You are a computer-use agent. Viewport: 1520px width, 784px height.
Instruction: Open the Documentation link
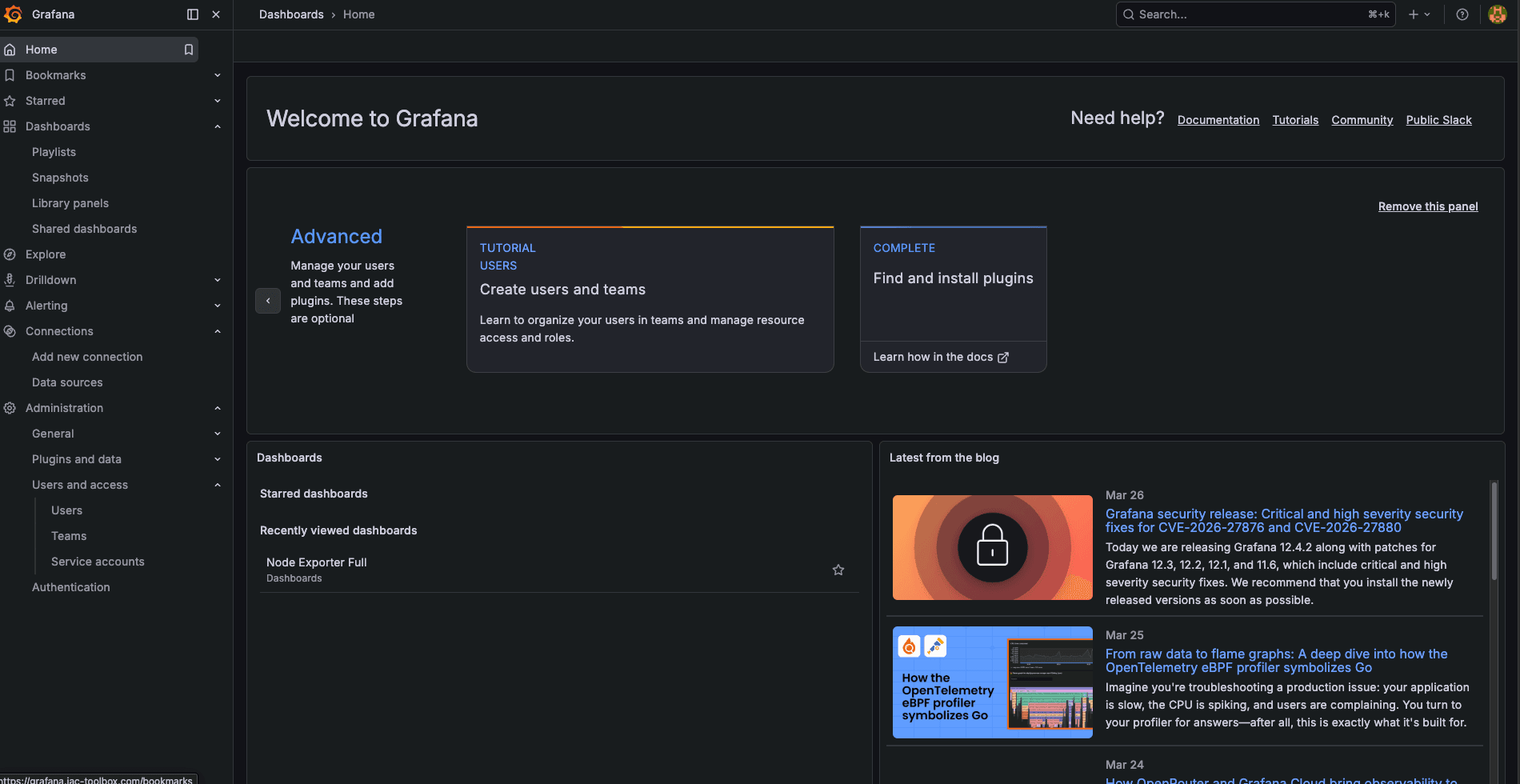(1218, 120)
